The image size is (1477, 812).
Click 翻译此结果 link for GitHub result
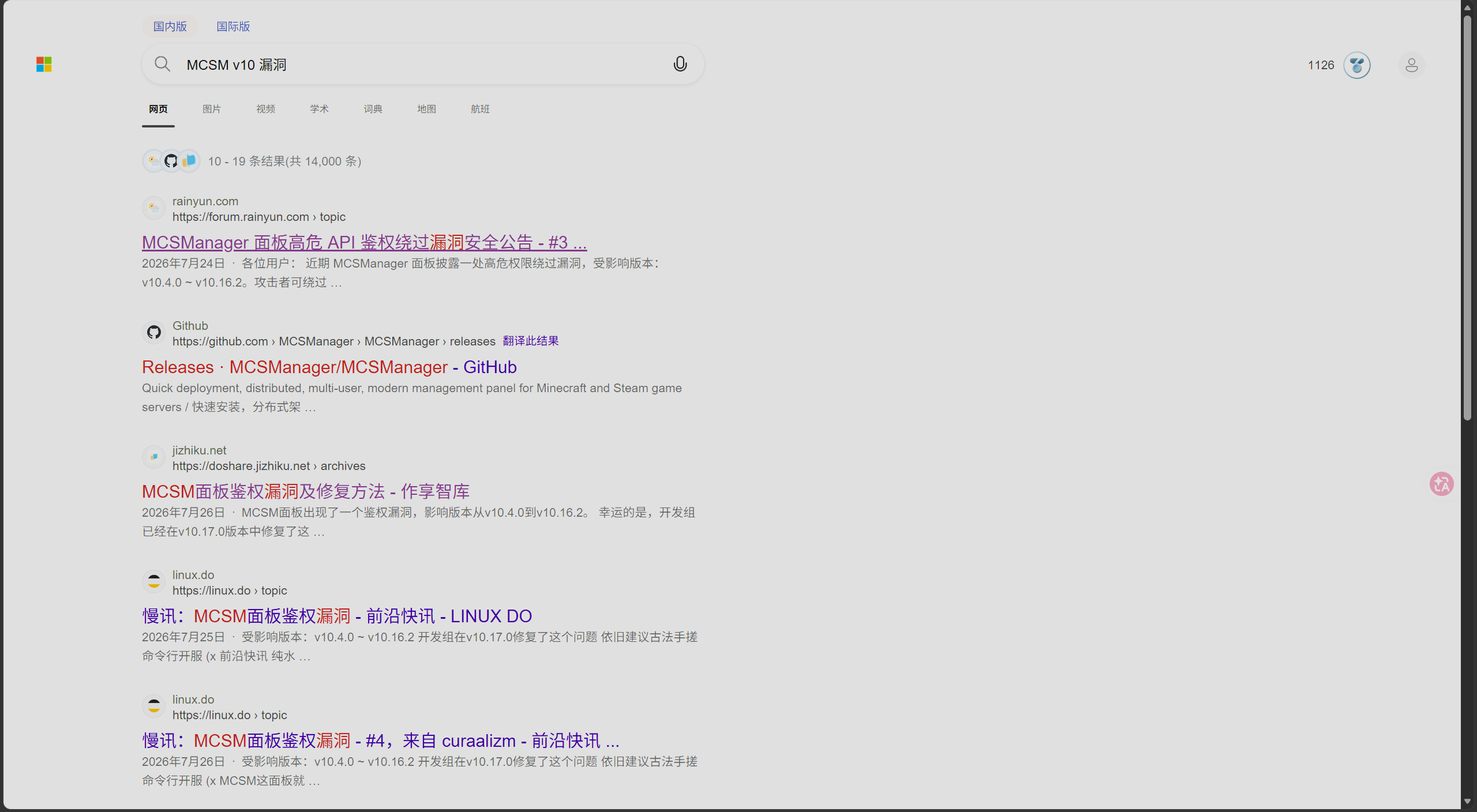[531, 341]
